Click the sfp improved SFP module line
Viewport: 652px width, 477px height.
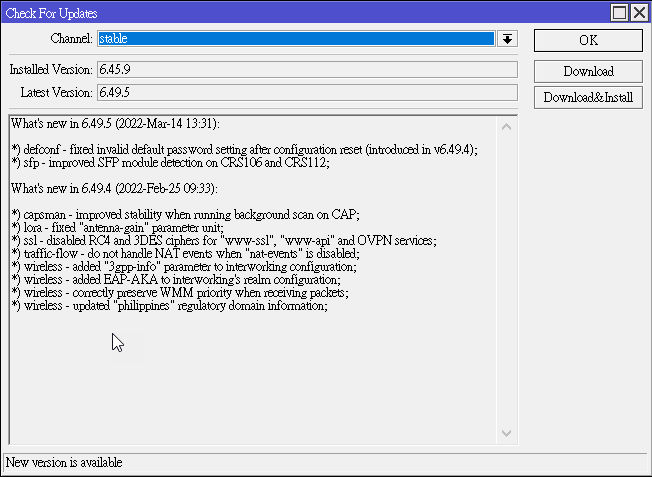[x=170, y=163]
